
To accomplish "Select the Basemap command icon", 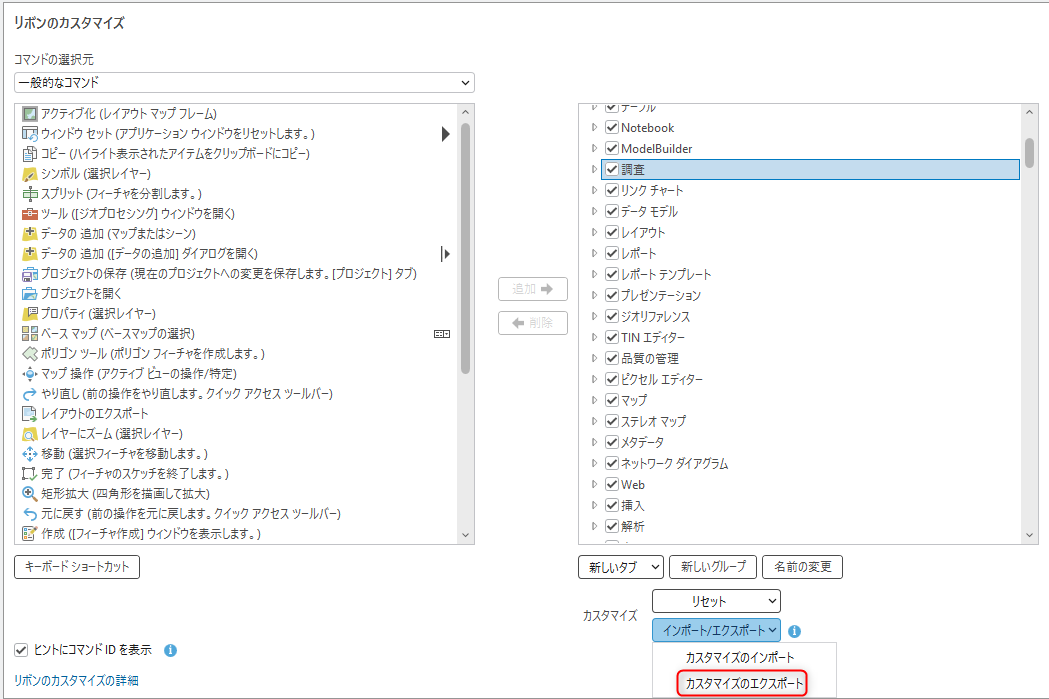I will click(x=29, y=333).
